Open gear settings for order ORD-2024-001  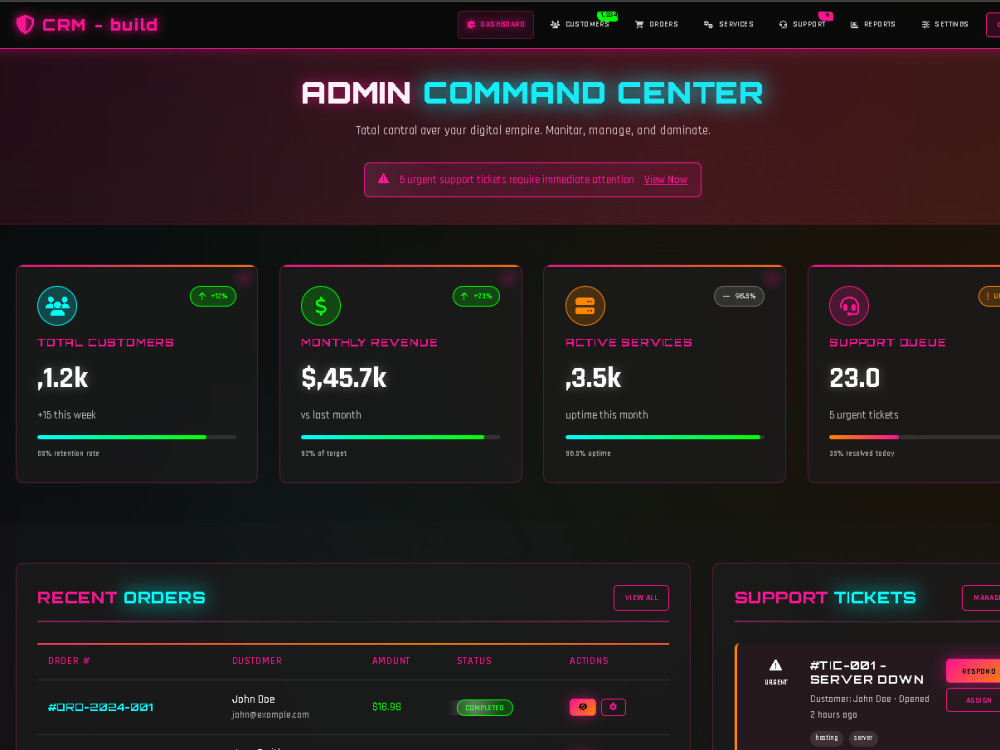pyautogui.click(x=614, y=707)
